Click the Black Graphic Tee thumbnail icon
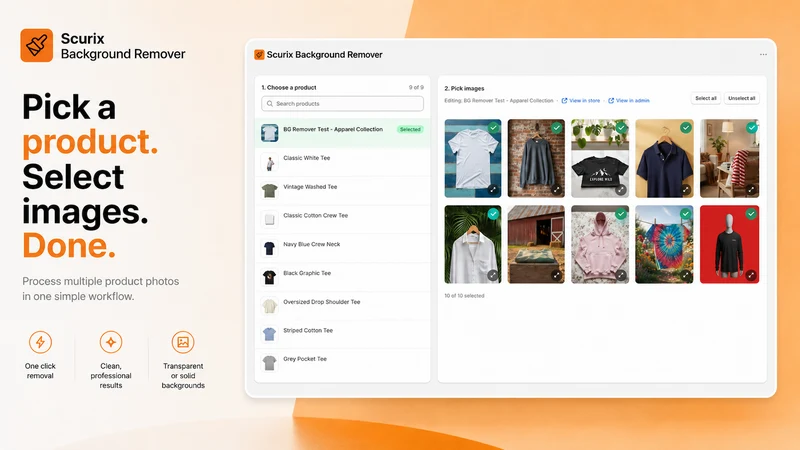The height and width of the screenshot is (450, 800). click(x=269, y=277)
